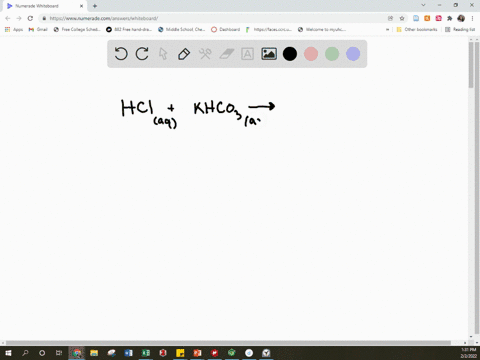Open Free College Sched bookmark
Screen dimensions: 480x360
77,29
